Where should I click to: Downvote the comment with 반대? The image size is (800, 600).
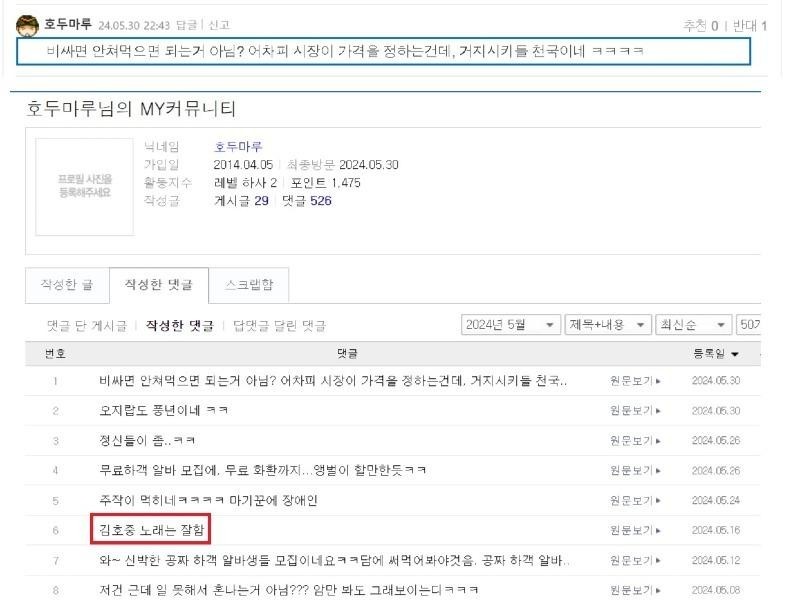pos(750,25)
